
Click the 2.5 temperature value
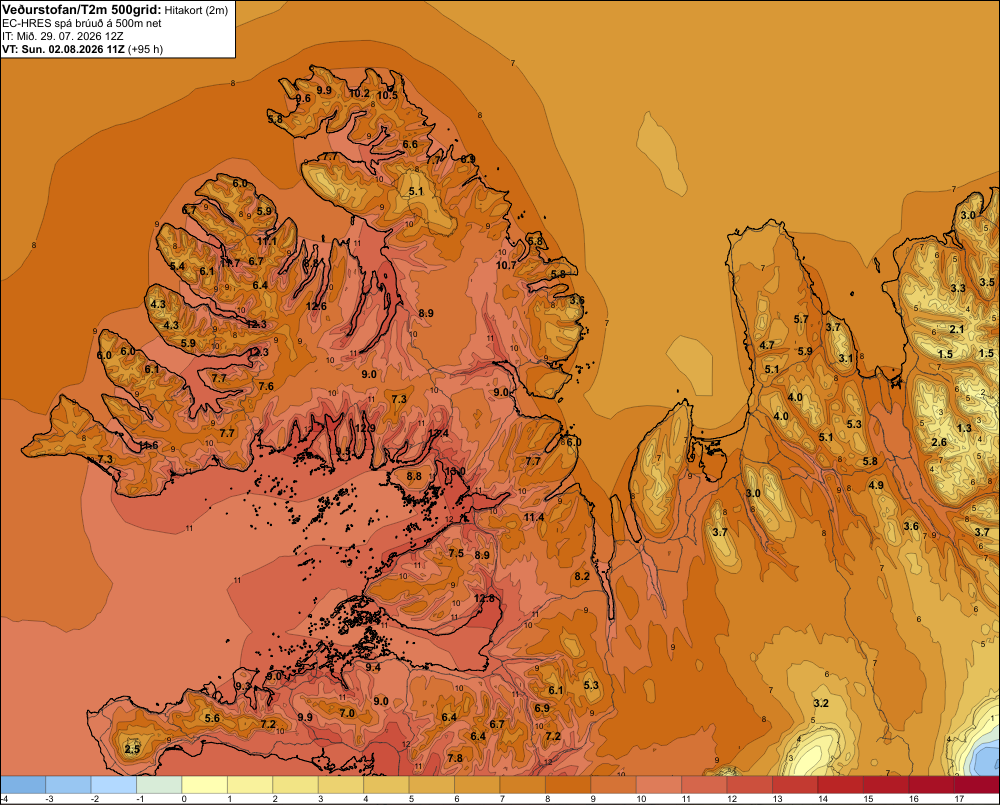click(x=132, y=749)
